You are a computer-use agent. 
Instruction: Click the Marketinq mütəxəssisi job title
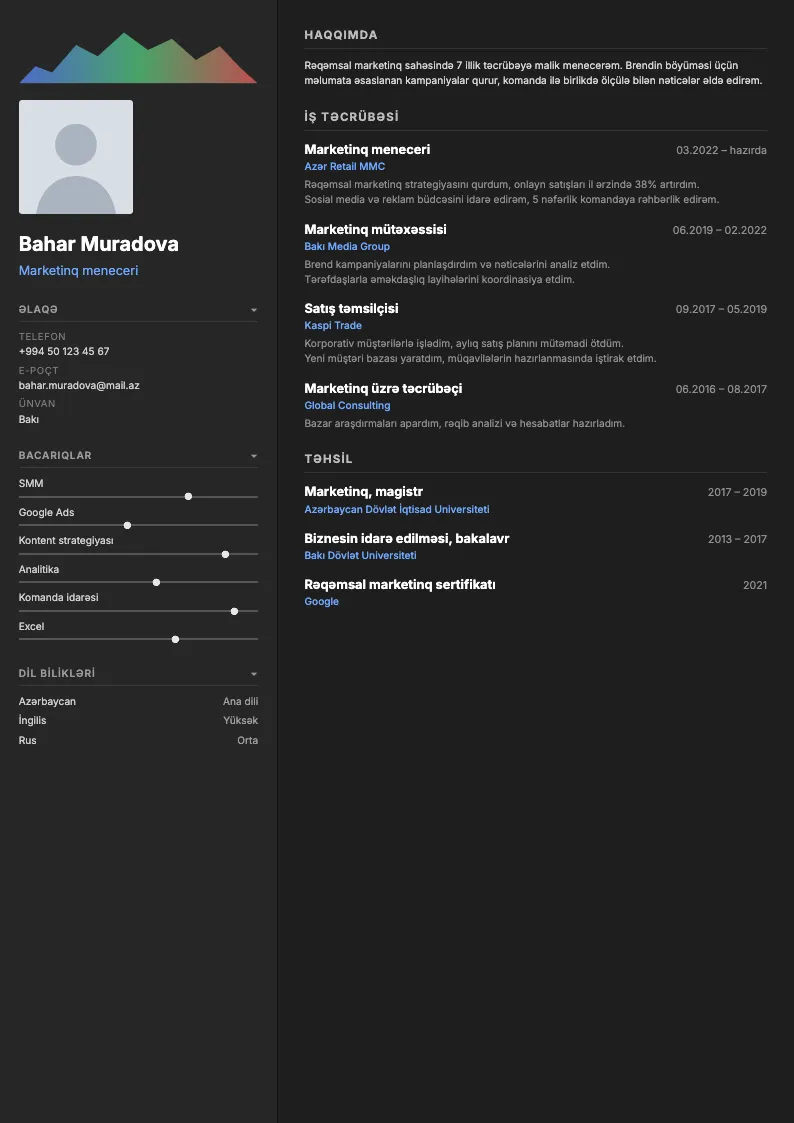(x=375, y=230)
